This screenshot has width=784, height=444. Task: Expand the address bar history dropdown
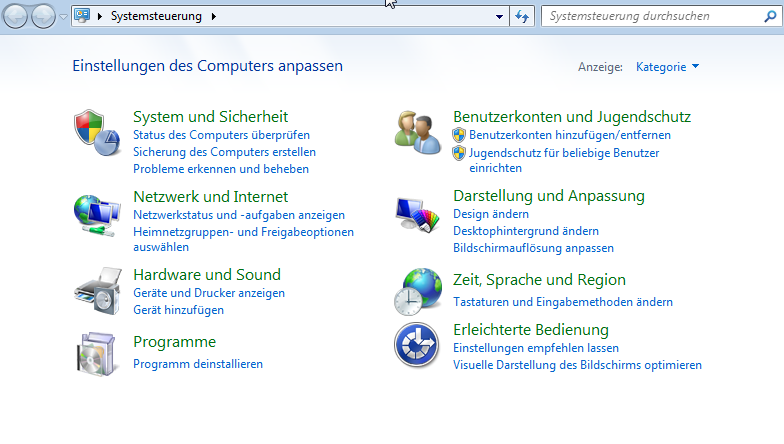click(499, 16)
